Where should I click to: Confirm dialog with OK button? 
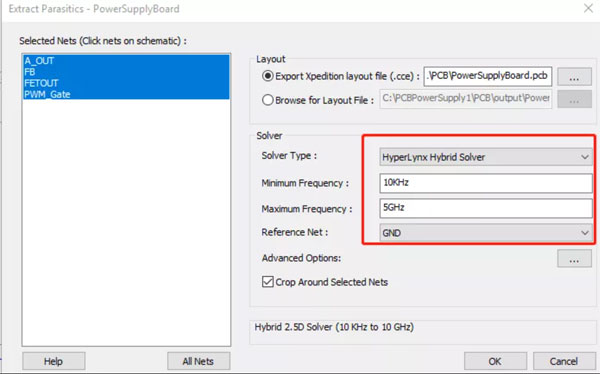click(x=495, y=361)
